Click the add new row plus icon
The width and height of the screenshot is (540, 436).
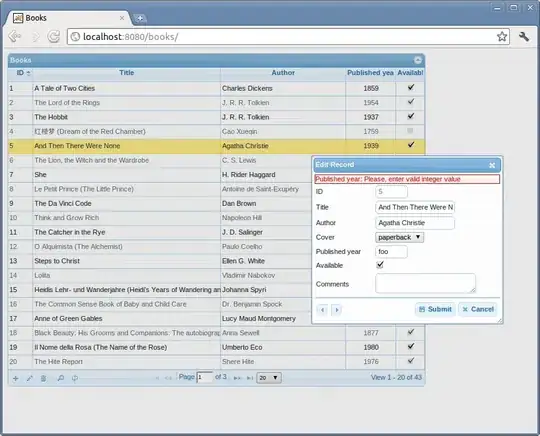tap(15, 378)
